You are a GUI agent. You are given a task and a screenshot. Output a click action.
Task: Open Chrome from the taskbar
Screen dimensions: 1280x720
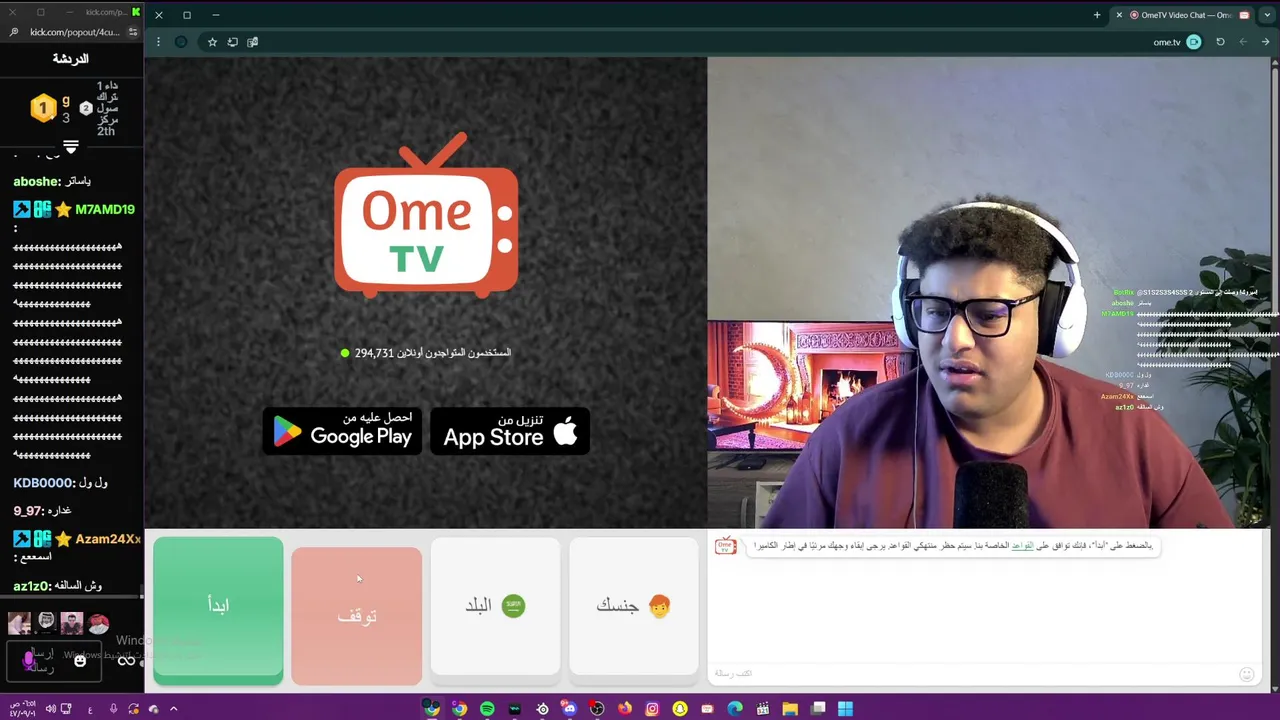[x=459, y=709]
